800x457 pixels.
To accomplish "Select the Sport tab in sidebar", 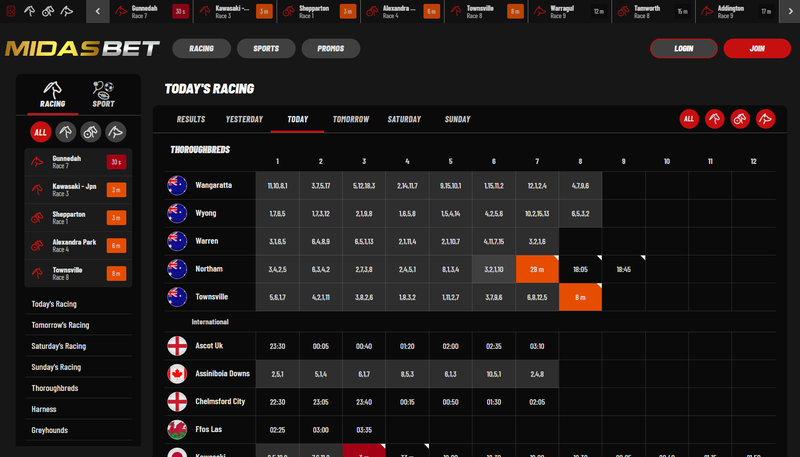I will 104,94.
